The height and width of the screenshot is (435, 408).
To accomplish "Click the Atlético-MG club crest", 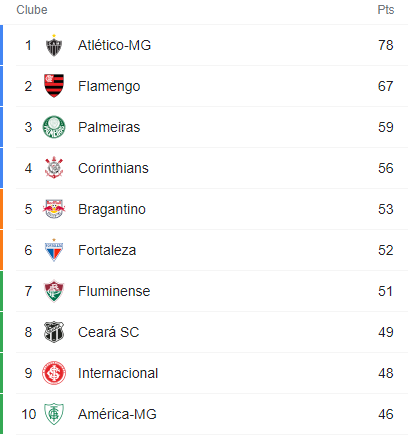I will pyautogui.click(x=54, y=45).
